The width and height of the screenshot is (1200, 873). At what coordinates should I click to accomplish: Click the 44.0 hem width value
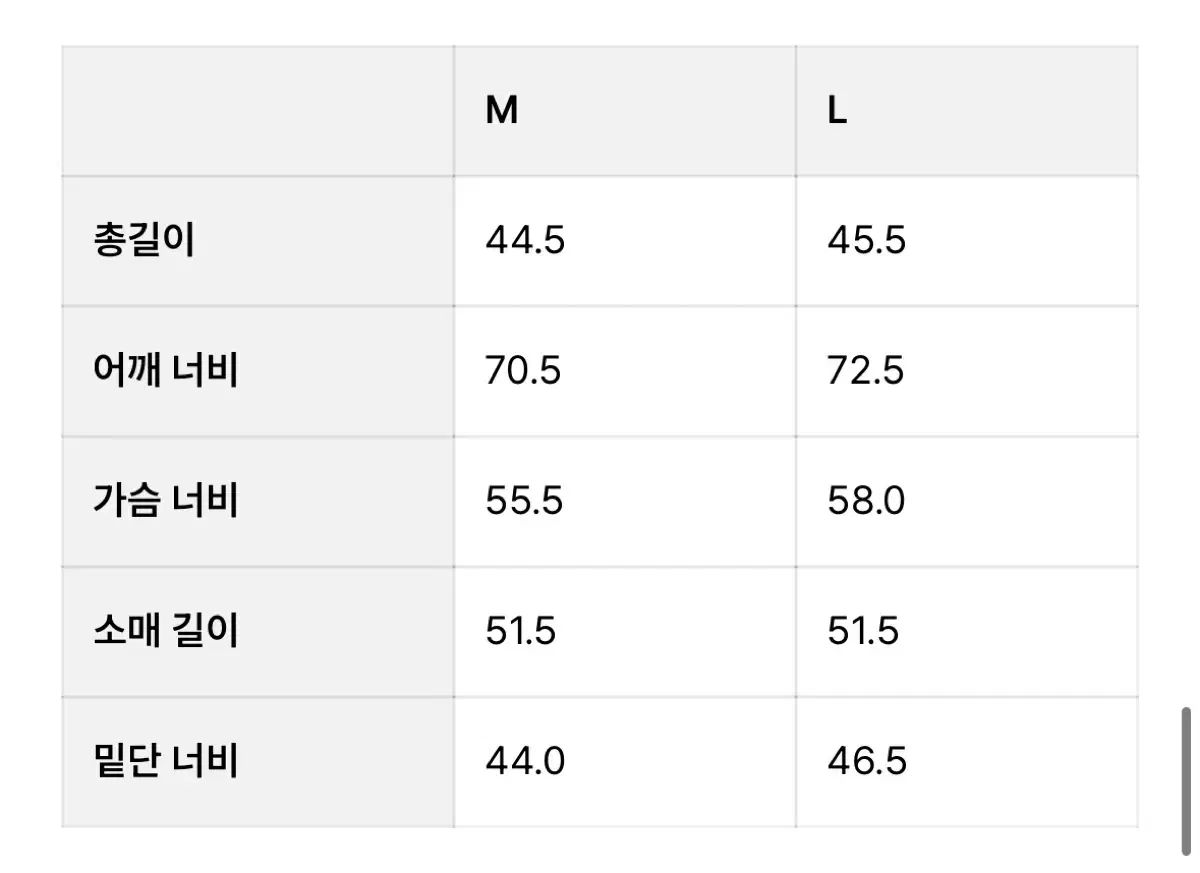click(x=525, y=762)
